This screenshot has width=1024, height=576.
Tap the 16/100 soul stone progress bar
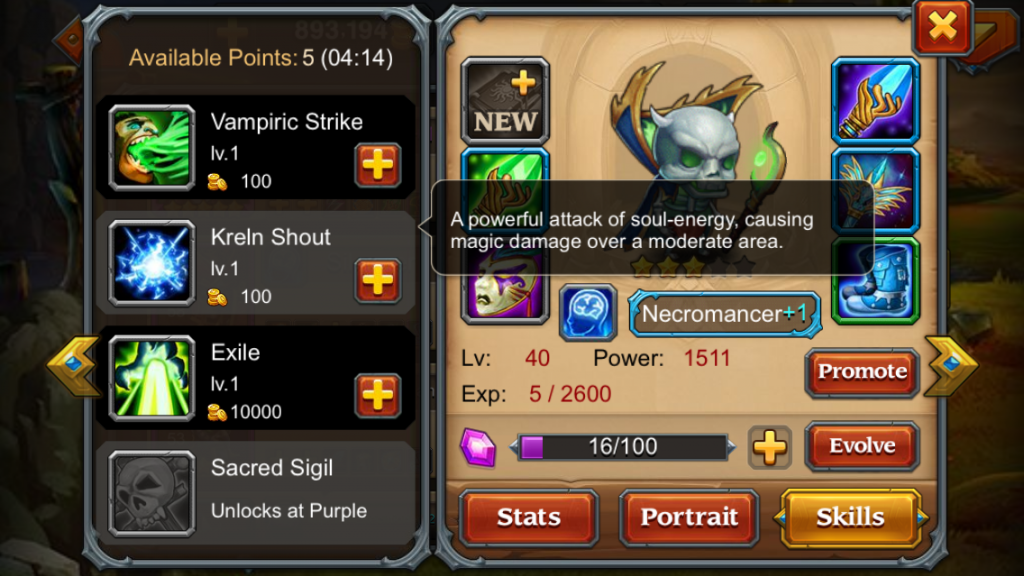pyautogui.click(x=622, y=447)
